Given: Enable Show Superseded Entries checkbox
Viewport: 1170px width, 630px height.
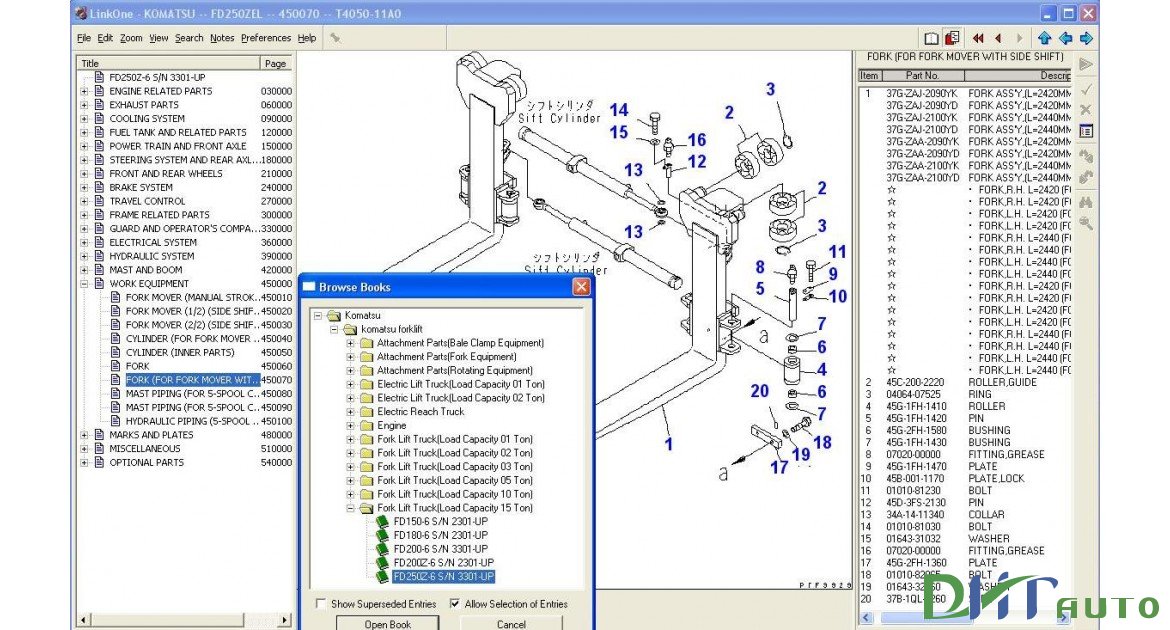Looking at the screenshot, I should (321, 604).
